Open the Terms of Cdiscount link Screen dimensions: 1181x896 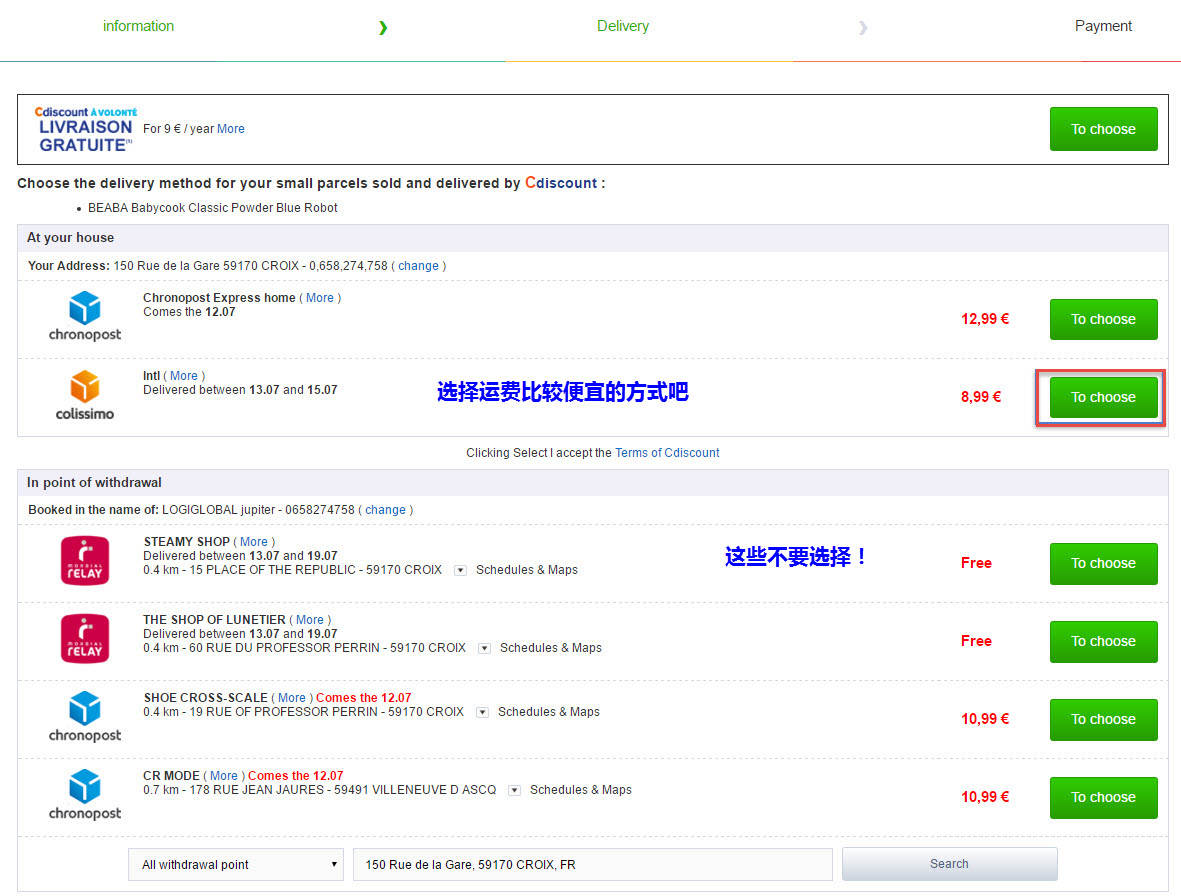667,453
